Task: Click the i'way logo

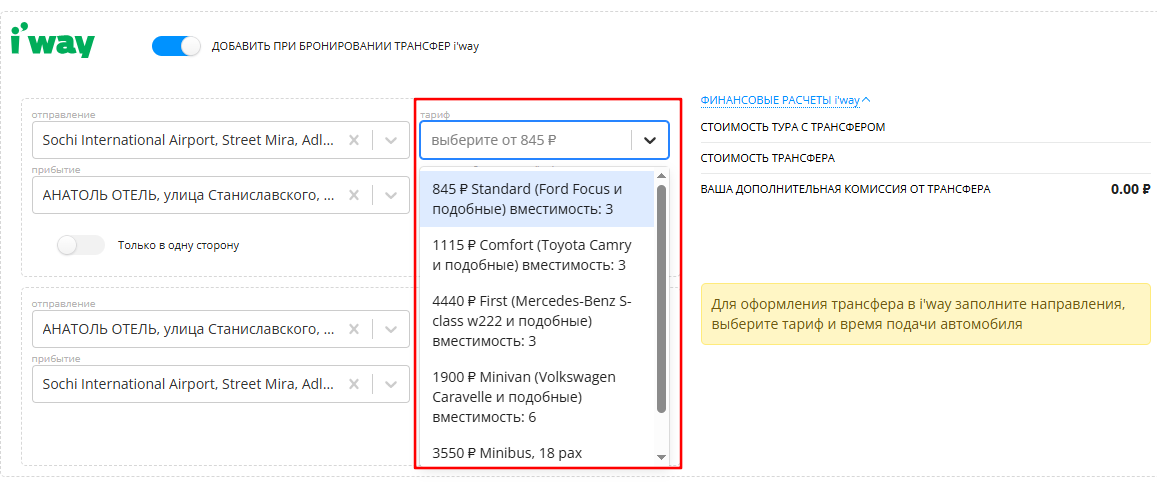Action: (52, 43)
